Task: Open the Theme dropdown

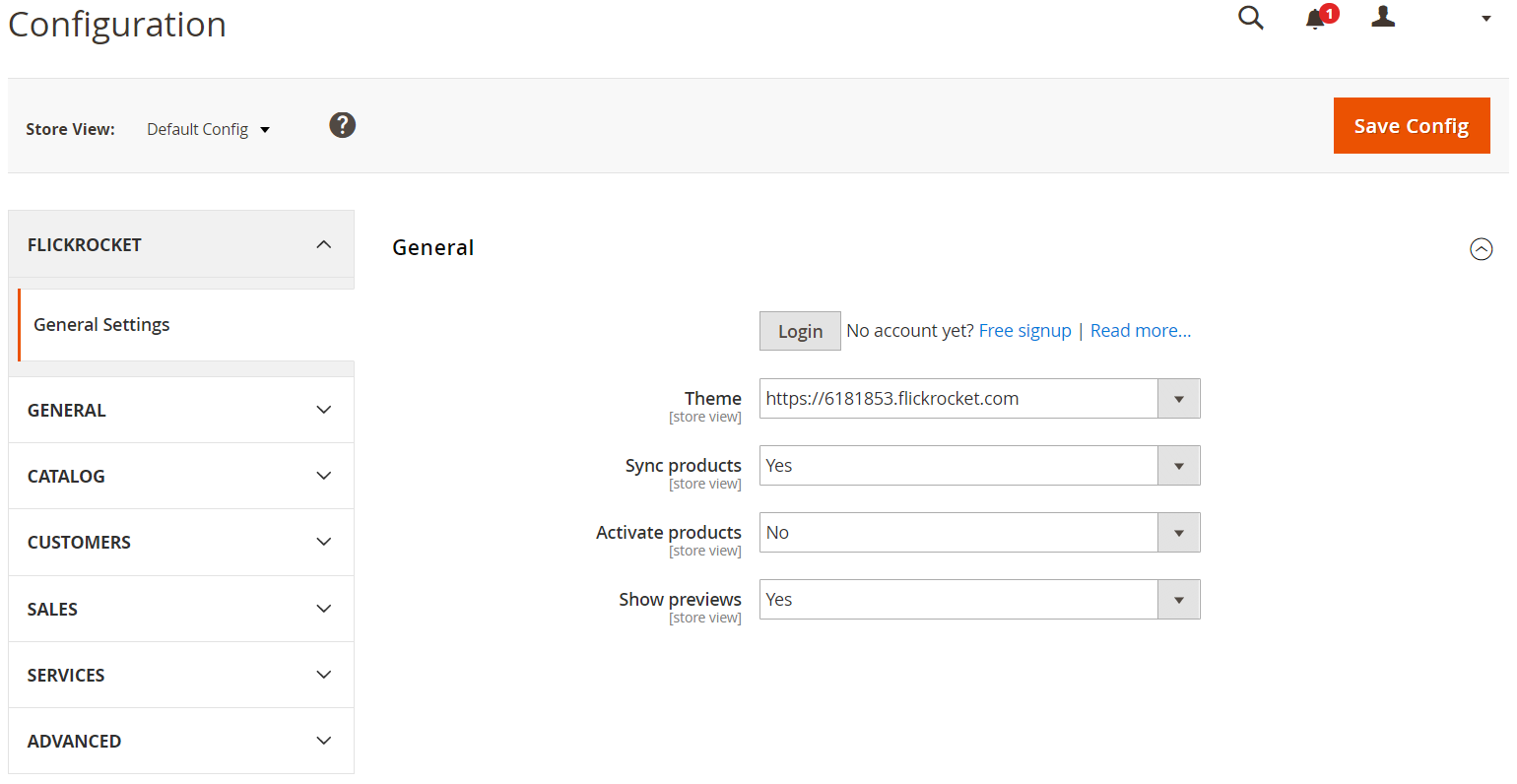Action: [x=979, y=399]
